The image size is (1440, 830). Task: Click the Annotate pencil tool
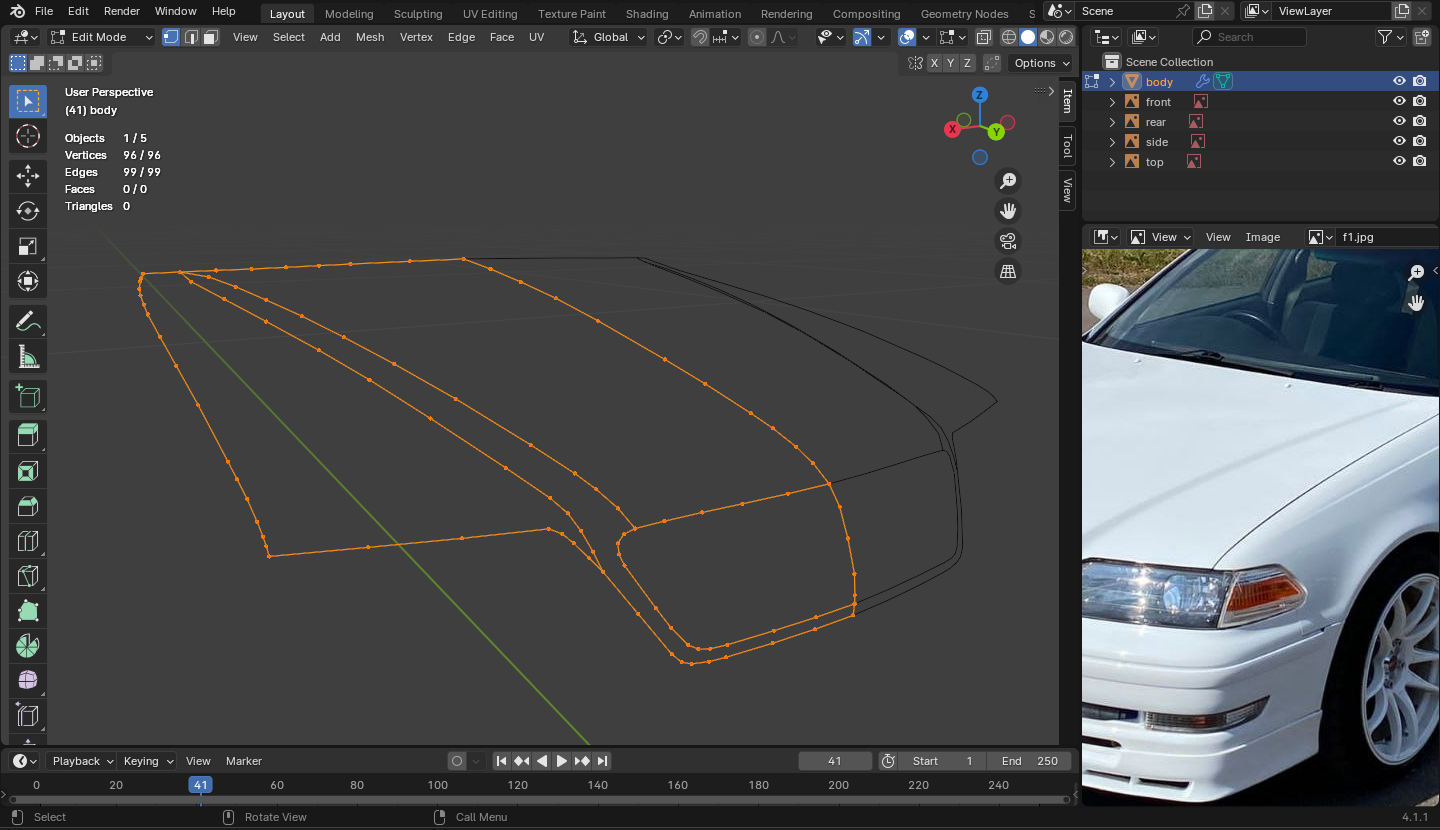[x=28, y=321]
